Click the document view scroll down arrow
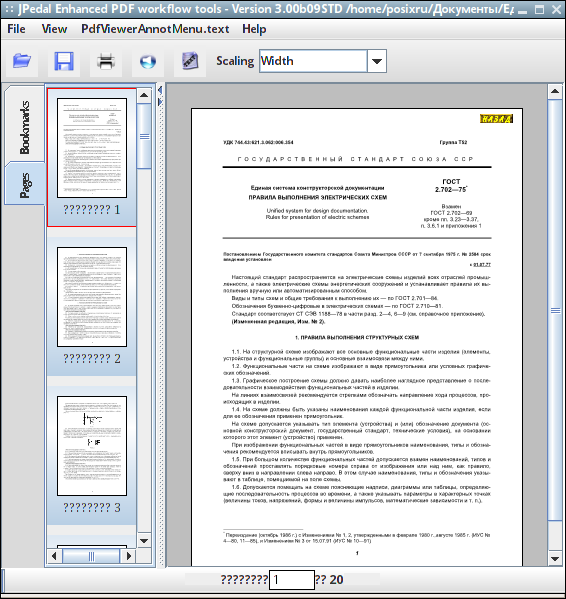 555,559
